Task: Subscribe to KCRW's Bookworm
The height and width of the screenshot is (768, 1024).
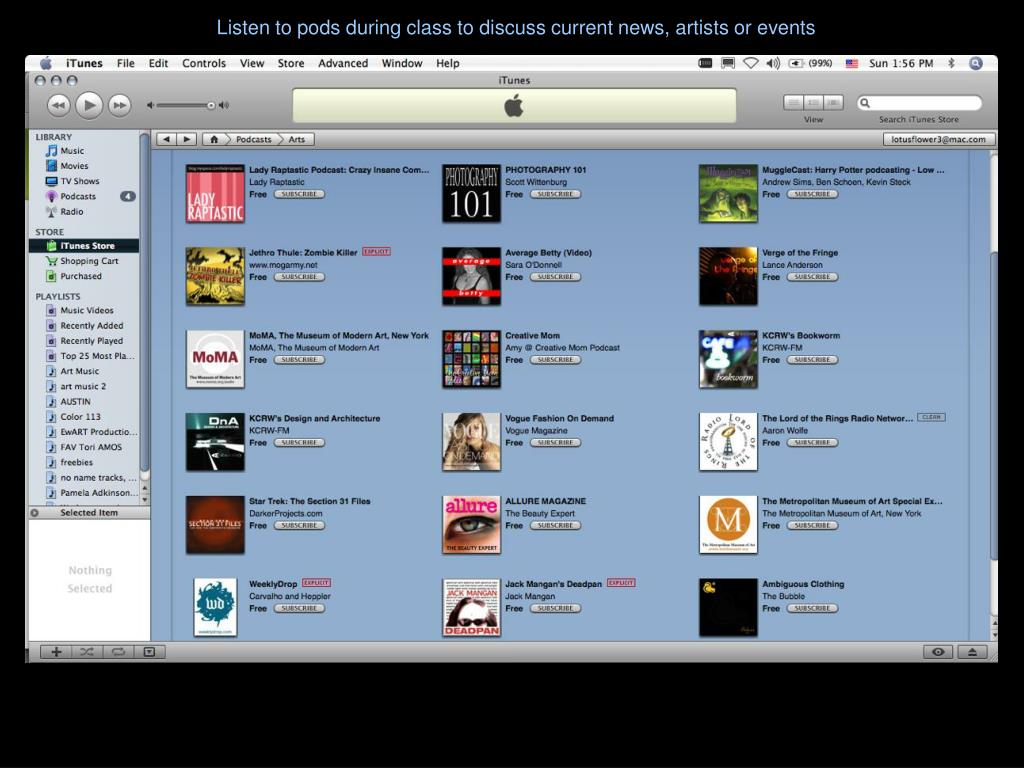Action: coord(812,360)
